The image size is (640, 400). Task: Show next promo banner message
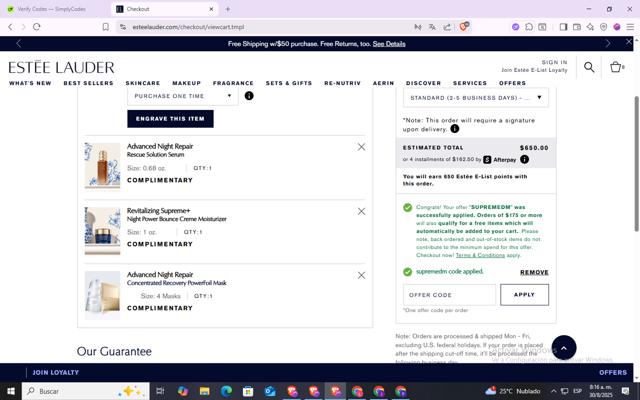point(608,44)
